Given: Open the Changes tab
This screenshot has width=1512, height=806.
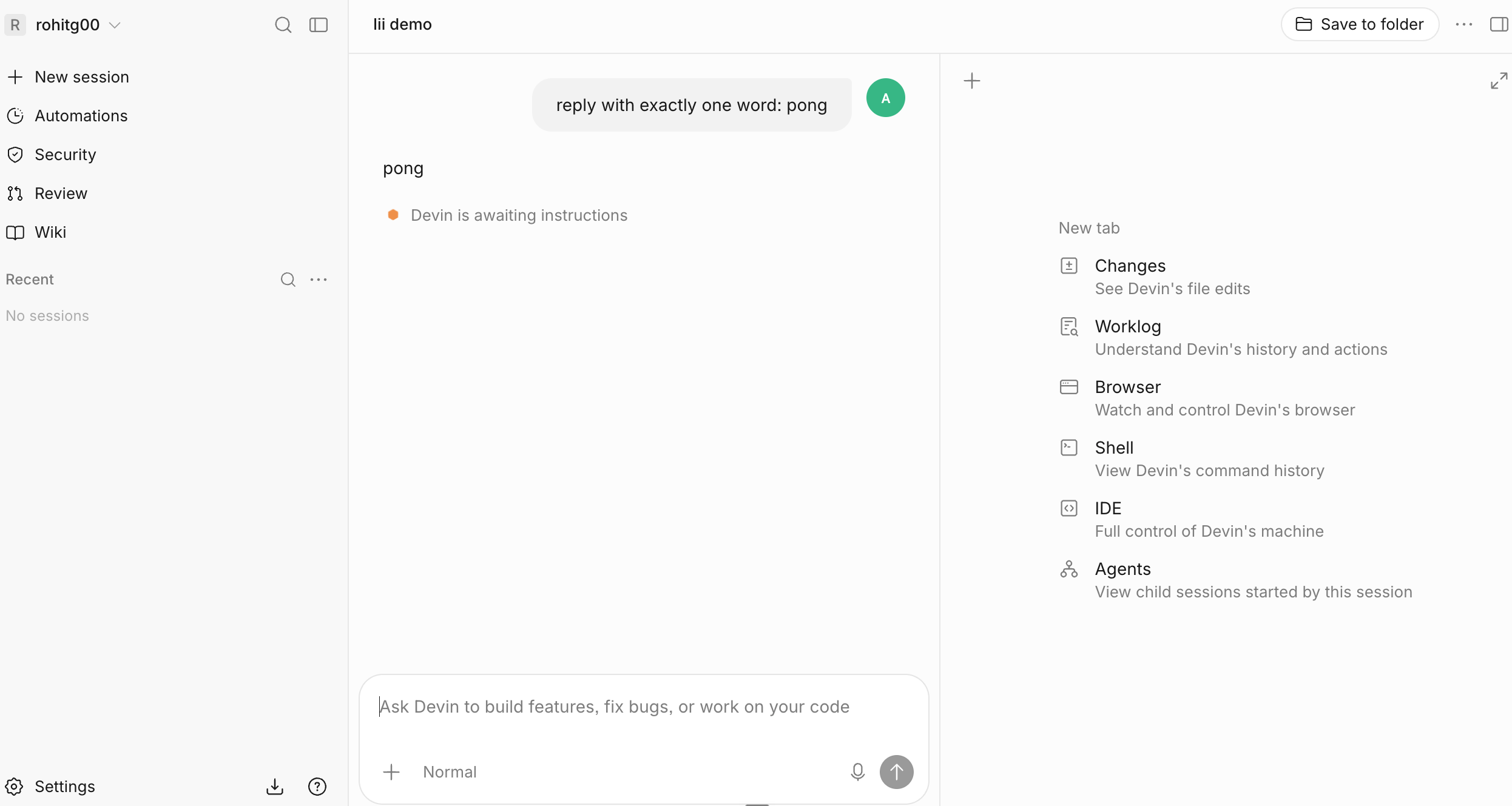Looking at the screenshot, I should (1155, 277).
